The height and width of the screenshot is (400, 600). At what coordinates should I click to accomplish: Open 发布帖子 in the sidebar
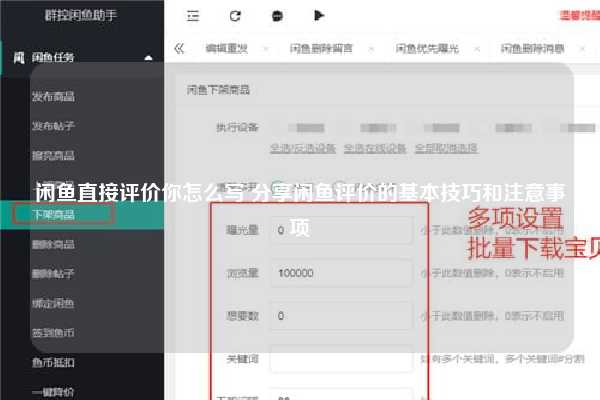click(53, 126)
